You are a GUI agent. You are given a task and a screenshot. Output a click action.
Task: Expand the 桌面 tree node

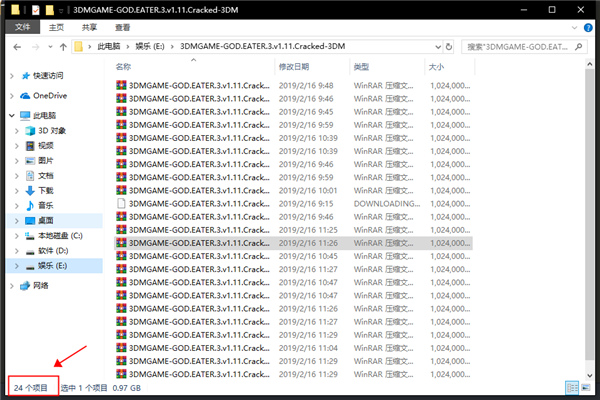point(16,220)
